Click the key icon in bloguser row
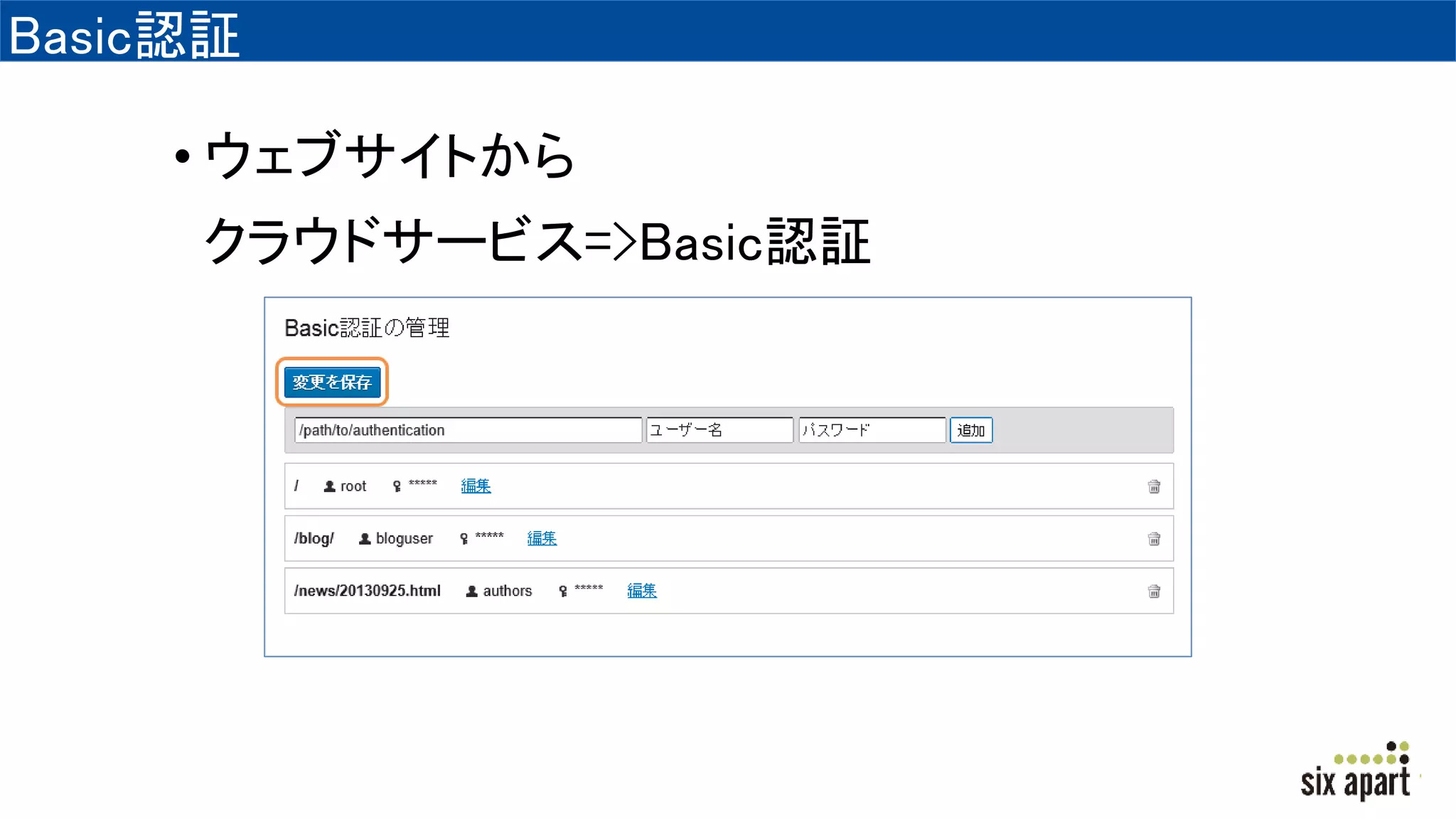 464,539
